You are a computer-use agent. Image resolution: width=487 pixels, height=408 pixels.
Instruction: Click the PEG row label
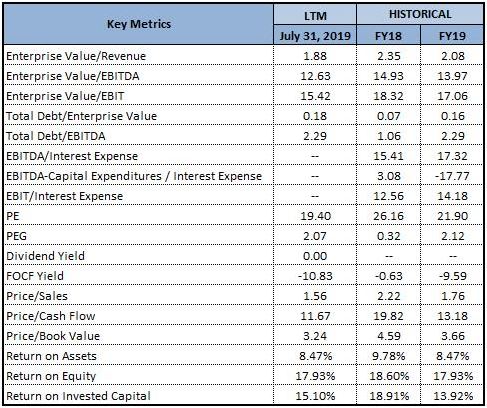point(16,236)
